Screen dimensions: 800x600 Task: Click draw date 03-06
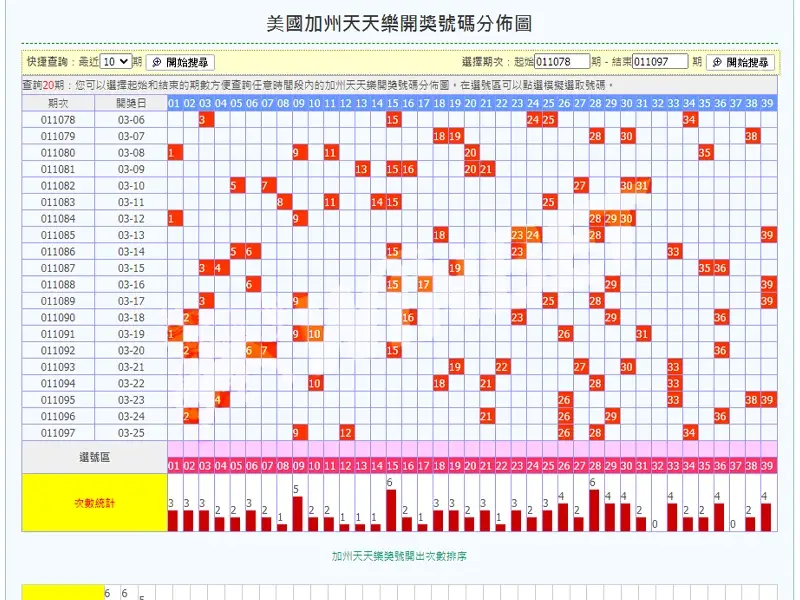(131, 120)
